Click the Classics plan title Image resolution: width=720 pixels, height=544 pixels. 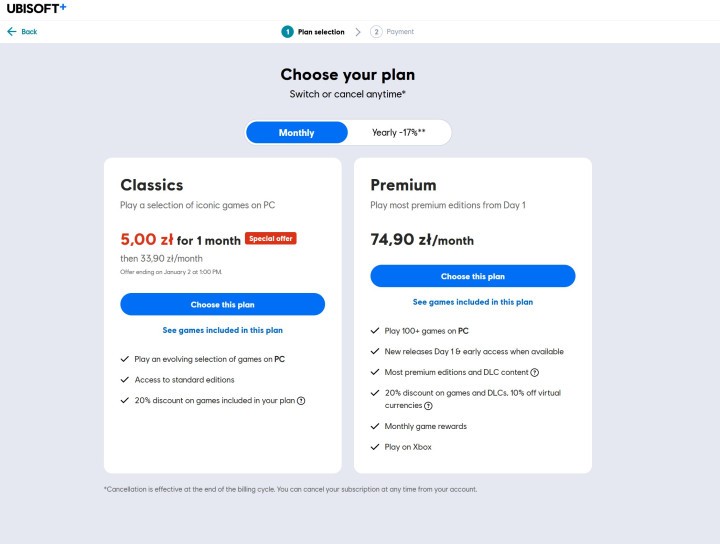click(x=152, y=185)
